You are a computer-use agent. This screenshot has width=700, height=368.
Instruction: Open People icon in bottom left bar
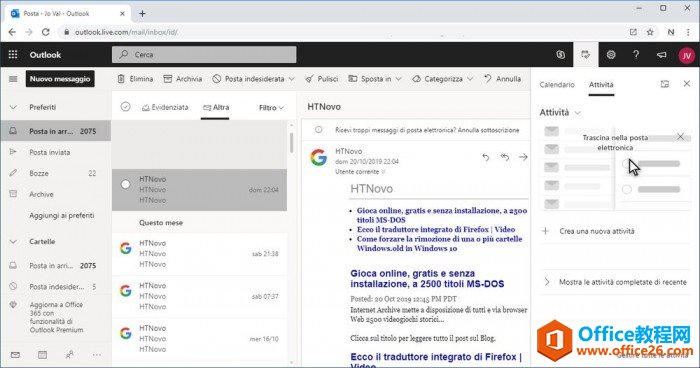70,355
